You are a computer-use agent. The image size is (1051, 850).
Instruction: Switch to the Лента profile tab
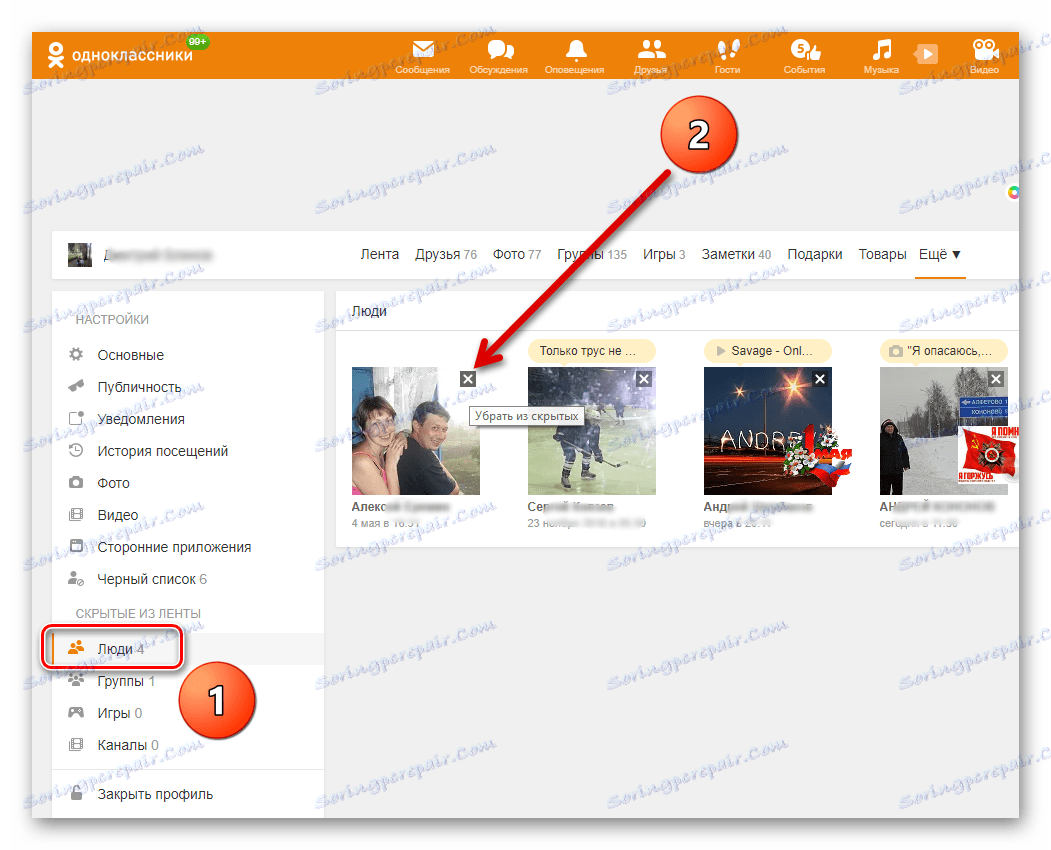(x=379, y=255)
